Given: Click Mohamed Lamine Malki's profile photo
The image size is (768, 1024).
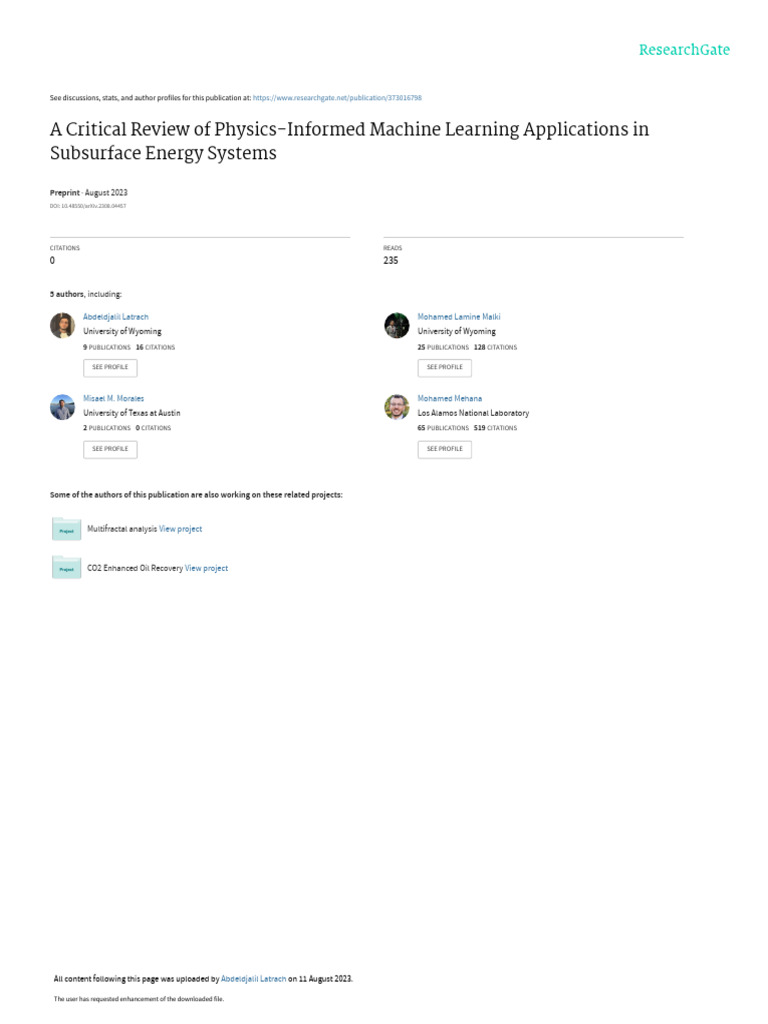Looking at the screenshot, I should [397, 325].
